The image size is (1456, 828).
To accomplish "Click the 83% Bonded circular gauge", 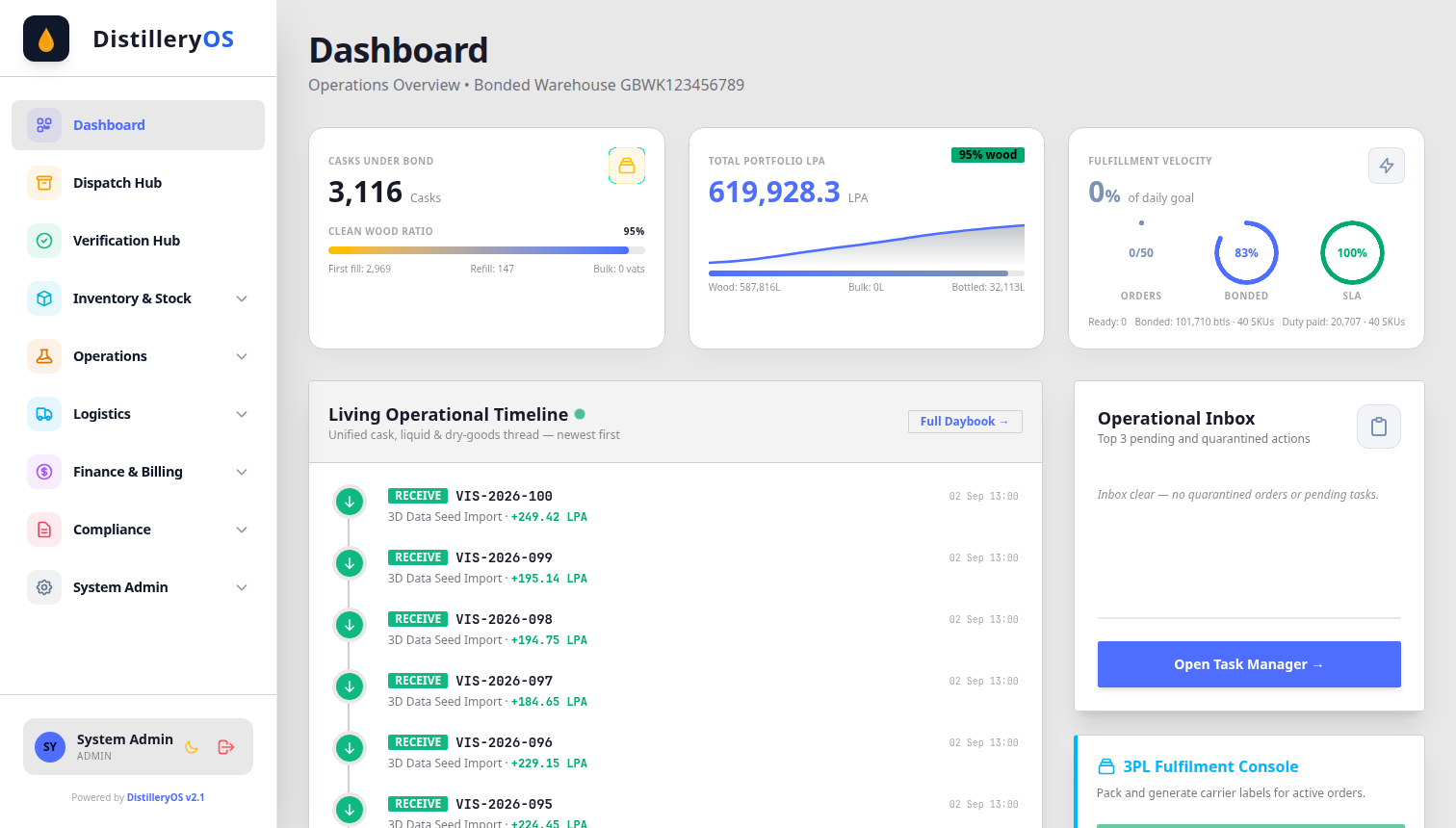I will click(1246, 253).
